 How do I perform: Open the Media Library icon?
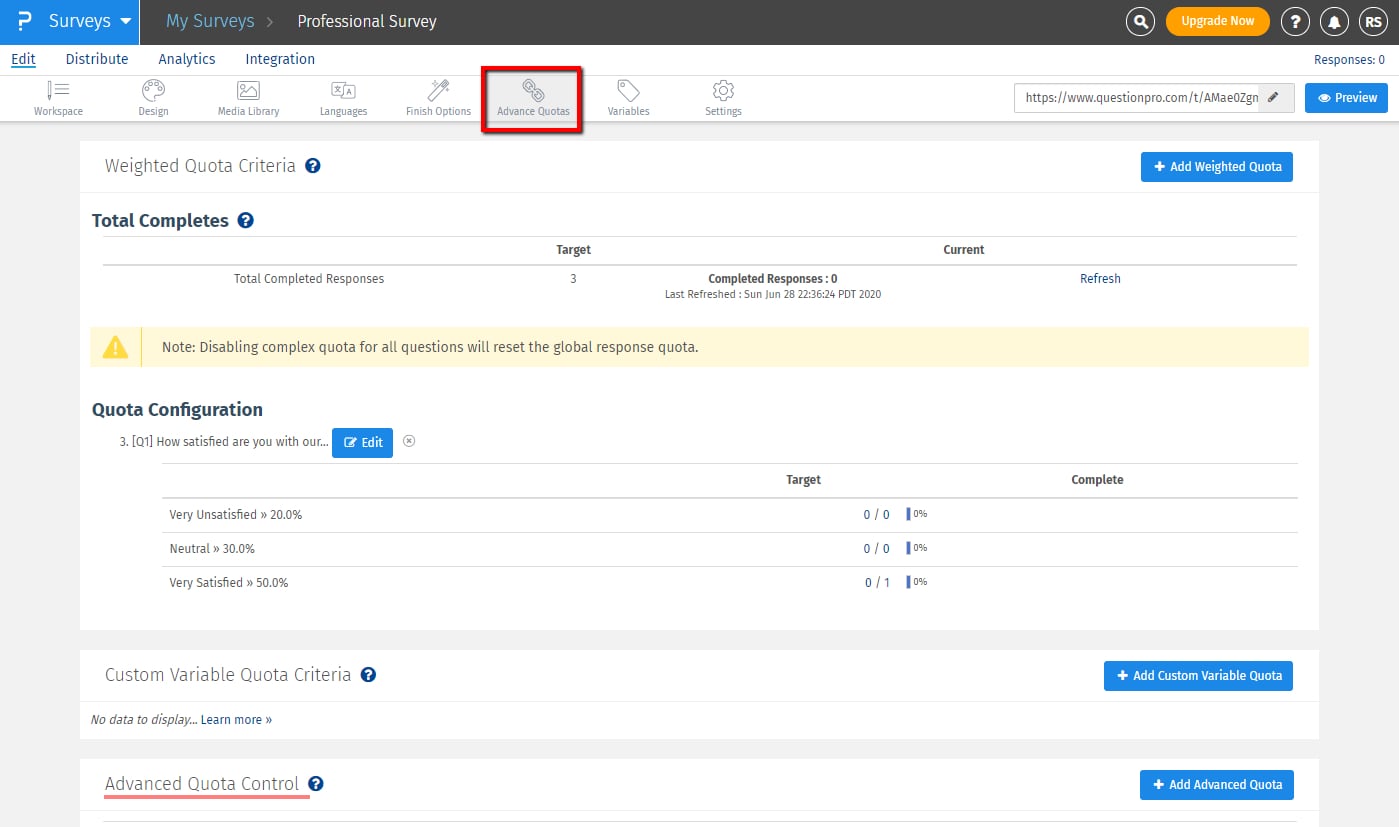pos(248,91)
